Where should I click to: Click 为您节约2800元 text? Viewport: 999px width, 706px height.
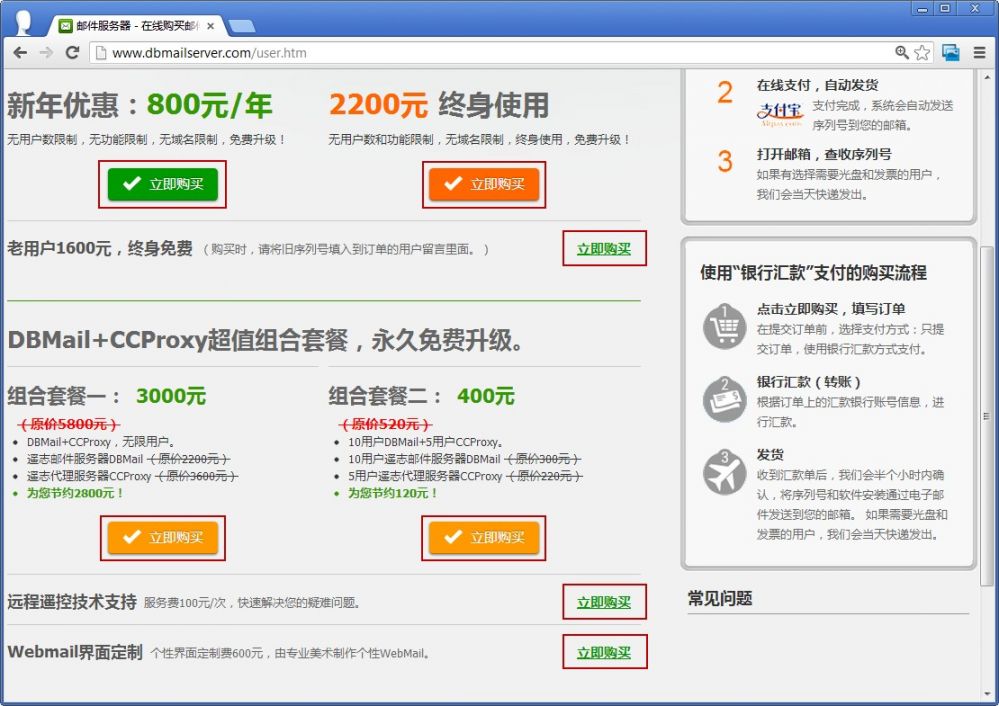coord(75,493)
